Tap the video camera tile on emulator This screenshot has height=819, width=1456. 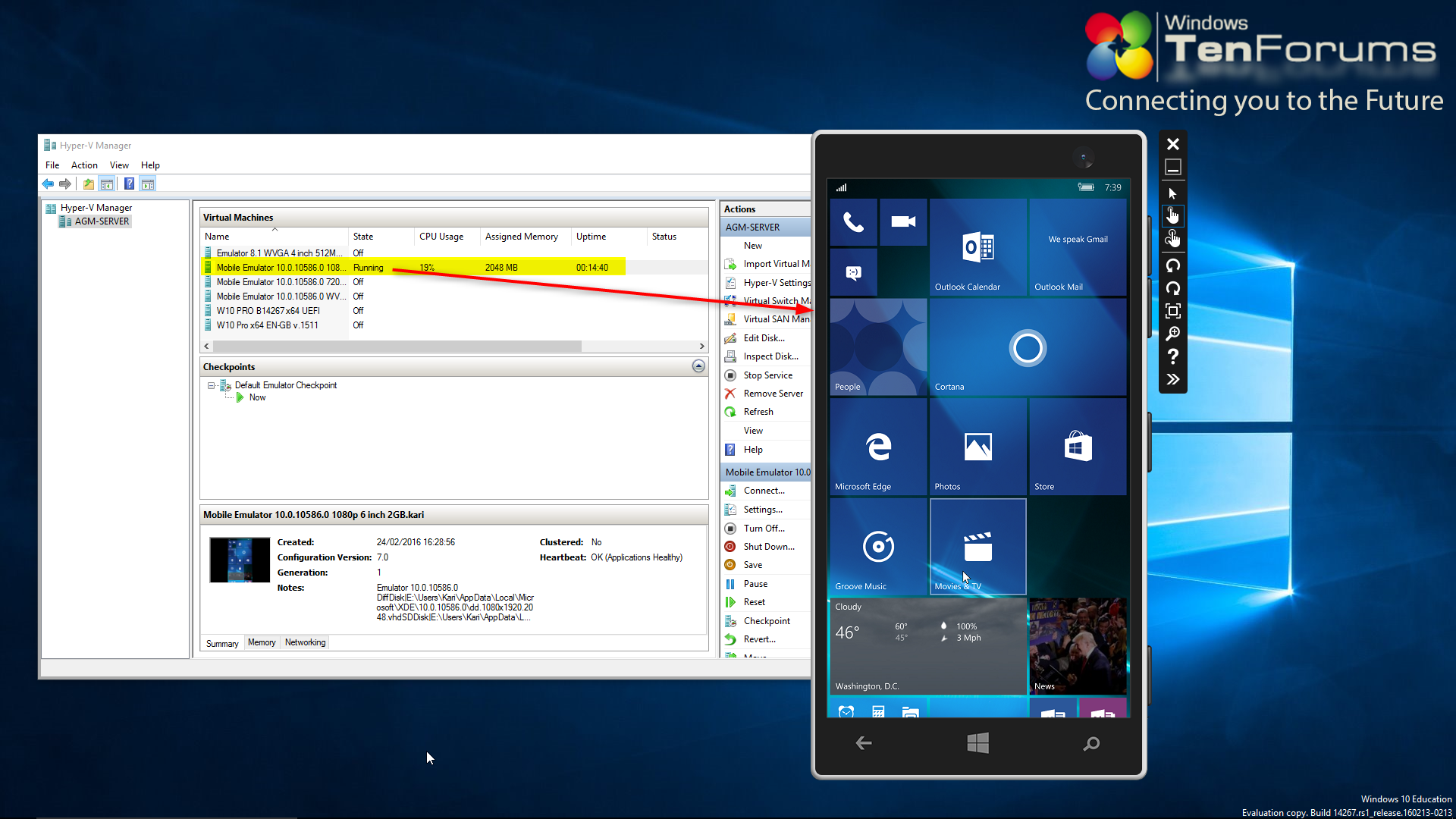click(903, 222)
